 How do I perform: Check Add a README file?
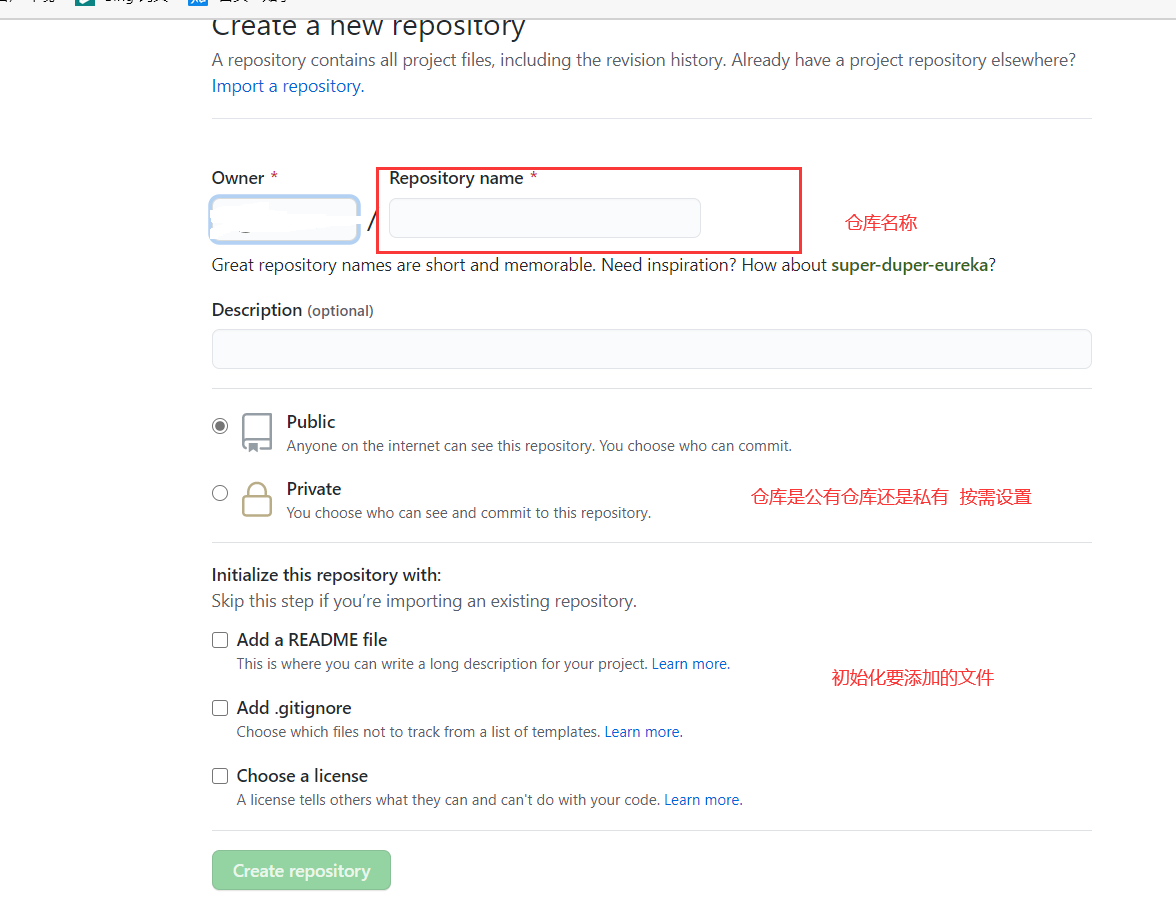click(x=220, y=640)
